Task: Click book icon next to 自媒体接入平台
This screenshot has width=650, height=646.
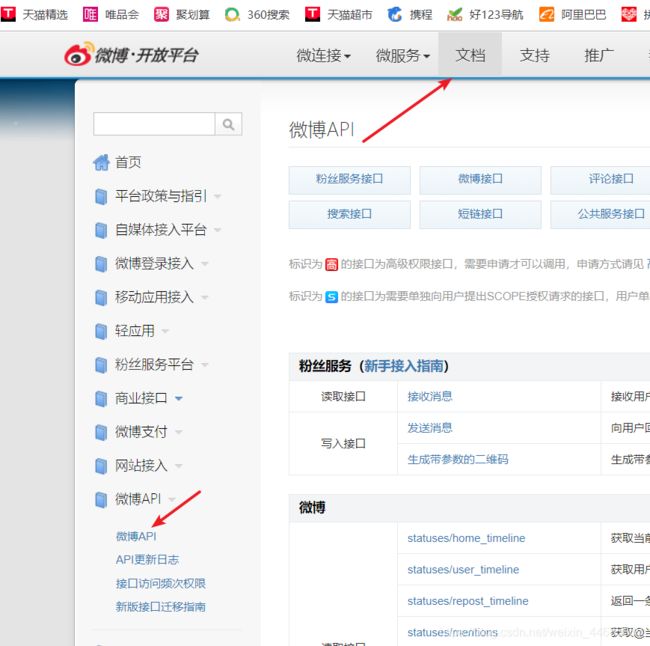Action: (101, 230)
